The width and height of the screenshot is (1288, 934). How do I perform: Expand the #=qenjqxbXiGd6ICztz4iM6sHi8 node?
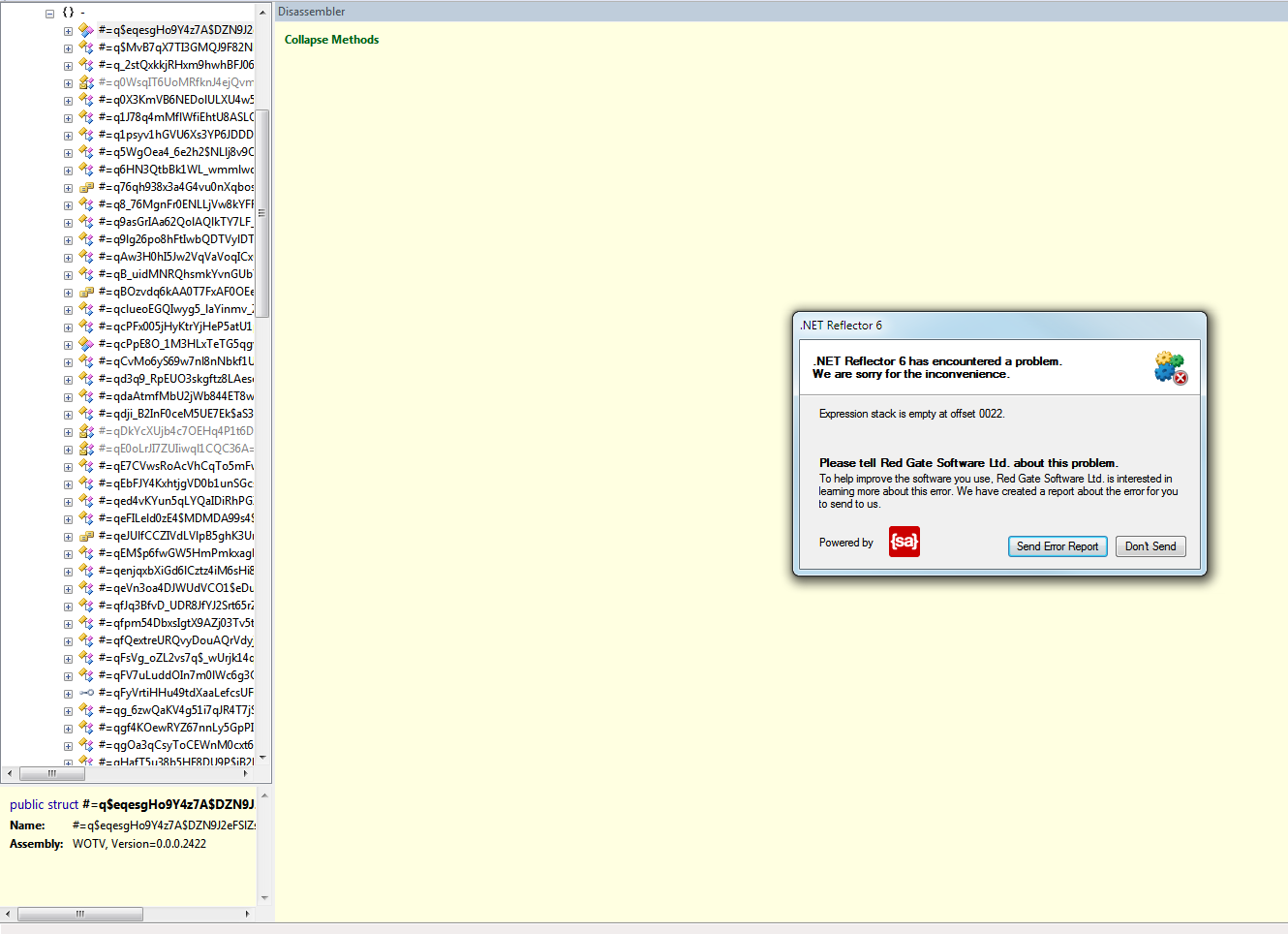click(68, 572)
